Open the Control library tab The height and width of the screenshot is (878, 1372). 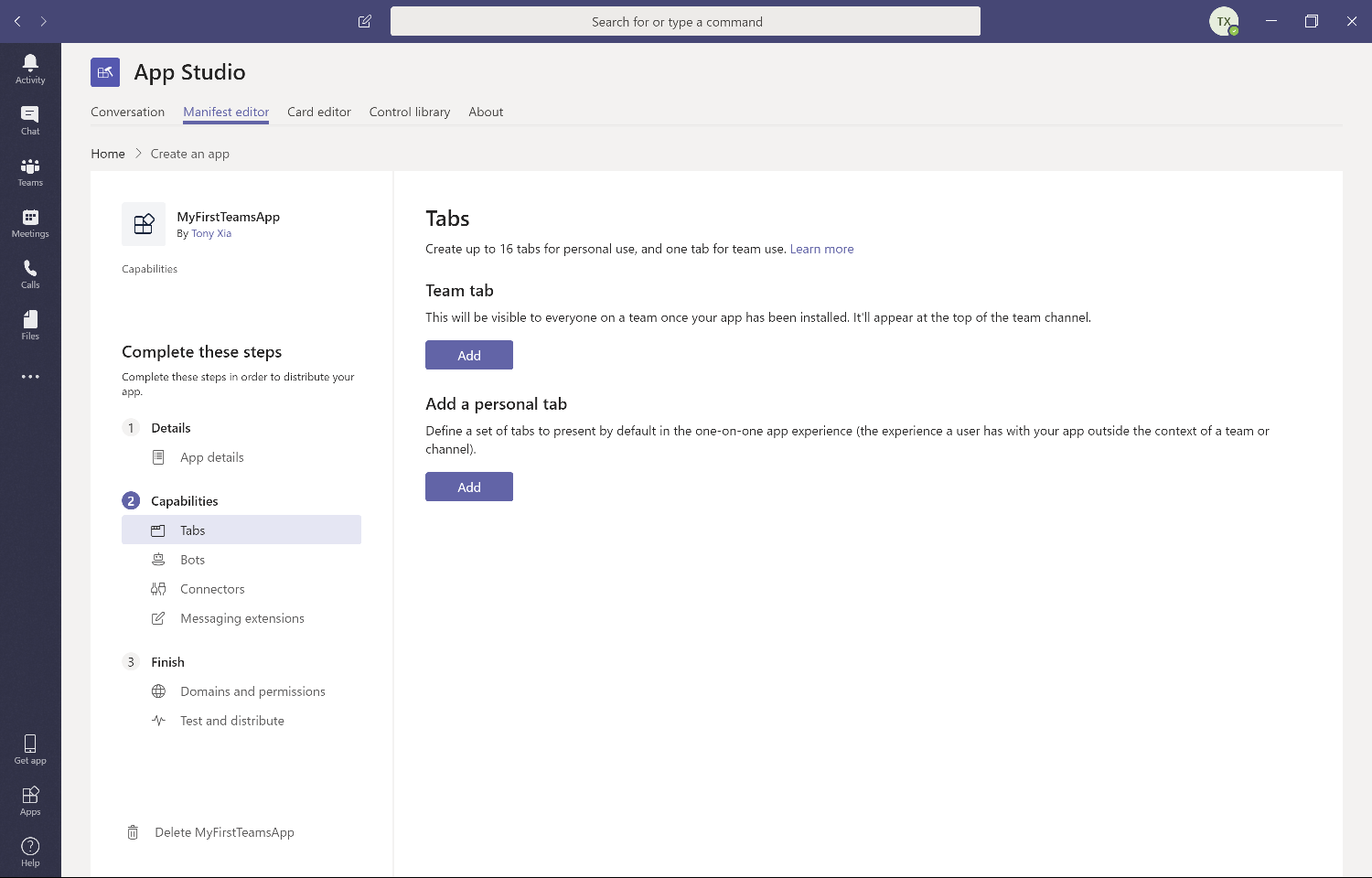pyautogui.click(x=410, y=112)
